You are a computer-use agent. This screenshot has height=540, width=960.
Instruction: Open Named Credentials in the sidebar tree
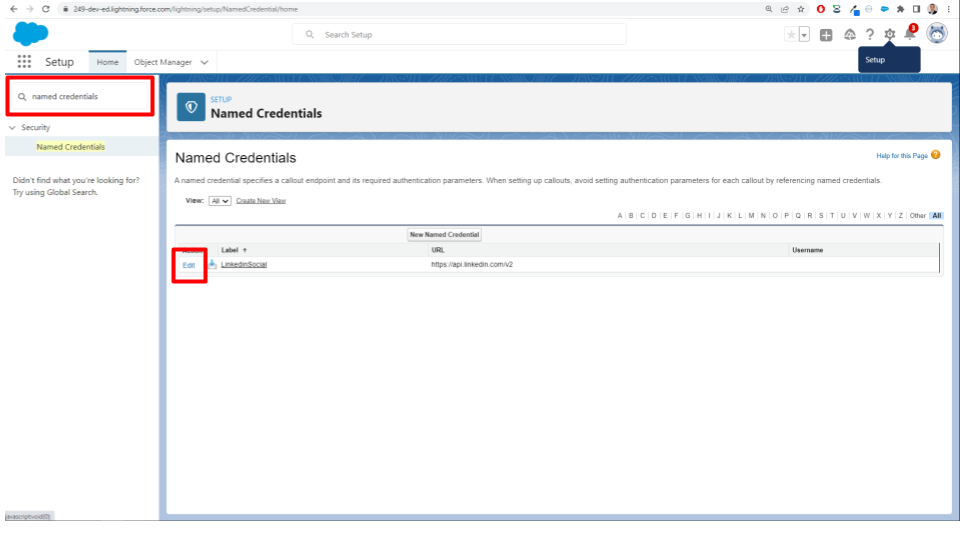70,147
